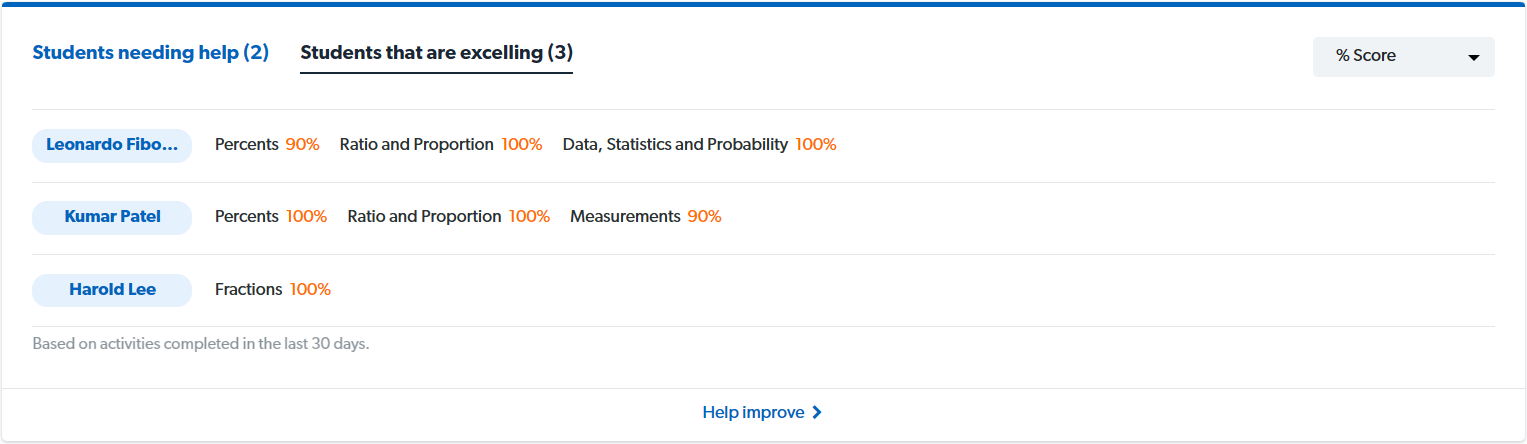Open the % Score dropdown
The width and height of the screenshot is (1527, 444).
coord(1403,57)
